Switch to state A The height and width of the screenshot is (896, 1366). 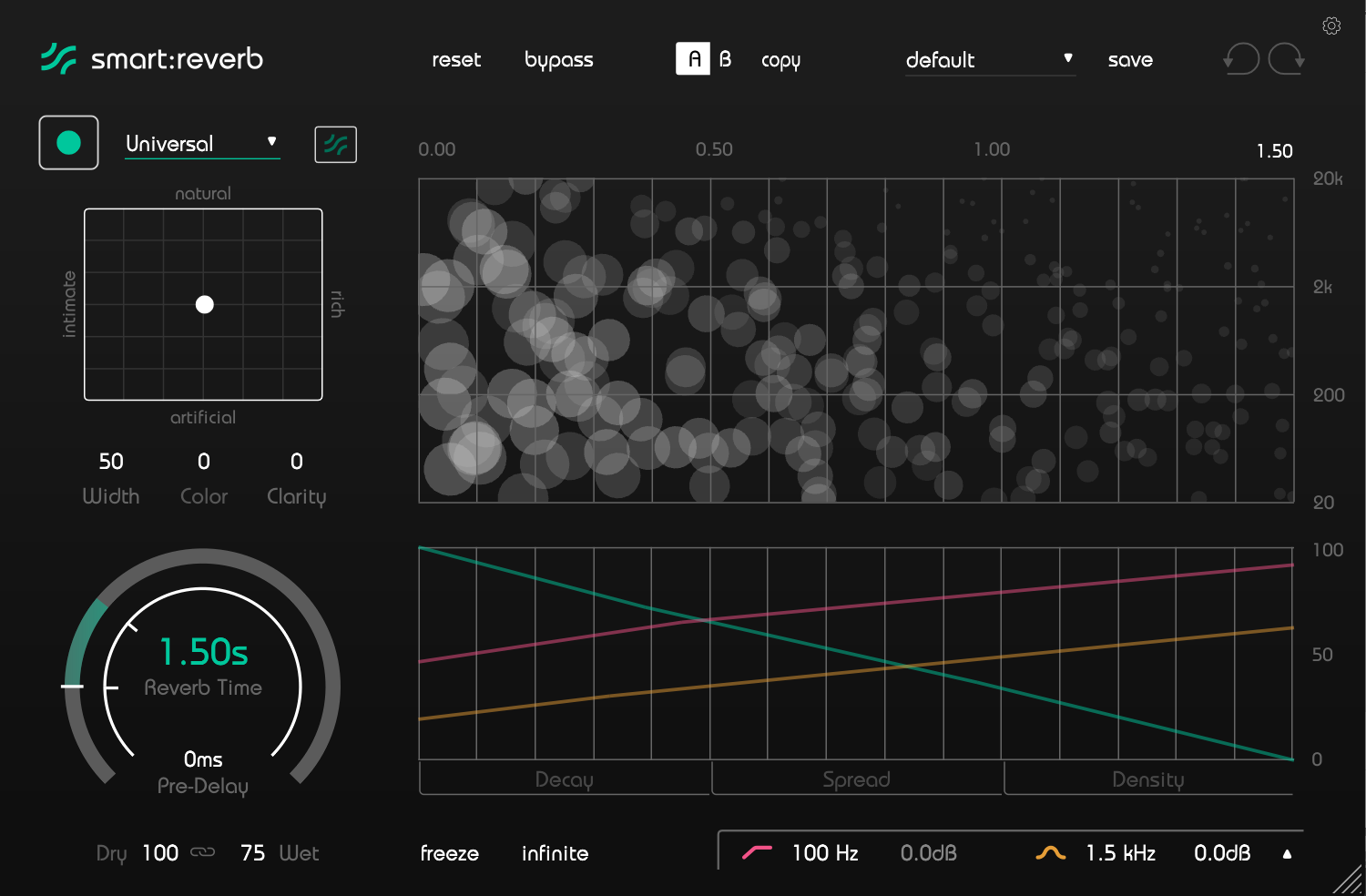(x=693, y=59)
